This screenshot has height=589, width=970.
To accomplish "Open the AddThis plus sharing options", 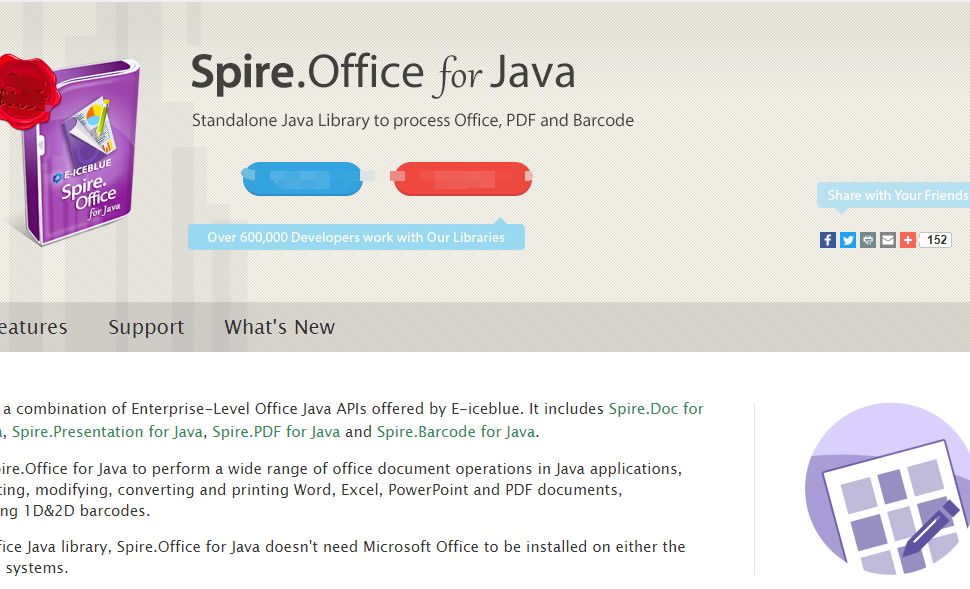I will tap(907, 239).
